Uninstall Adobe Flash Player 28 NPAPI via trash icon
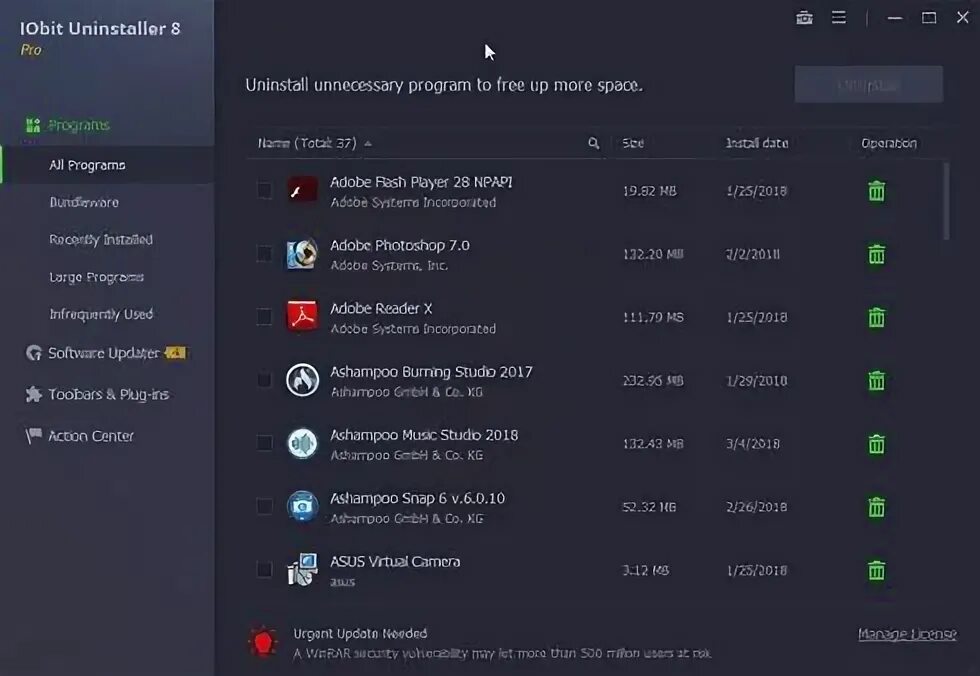The image size is (980, 676). tap(876, 191)
